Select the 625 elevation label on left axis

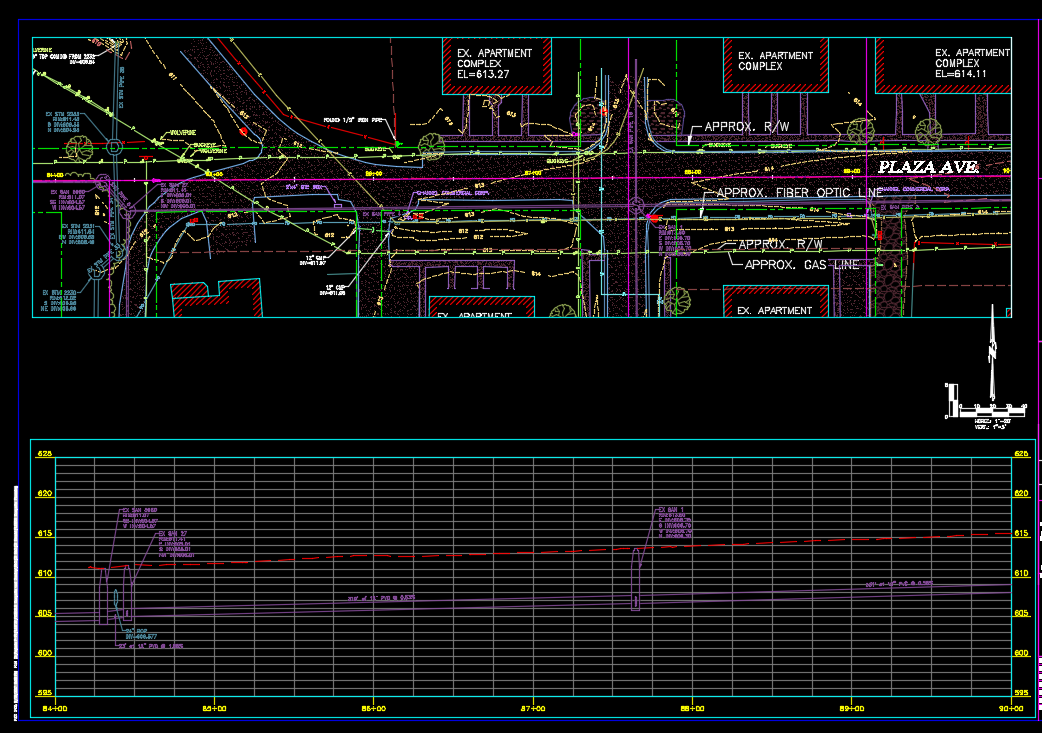click(x=44, y=454)
